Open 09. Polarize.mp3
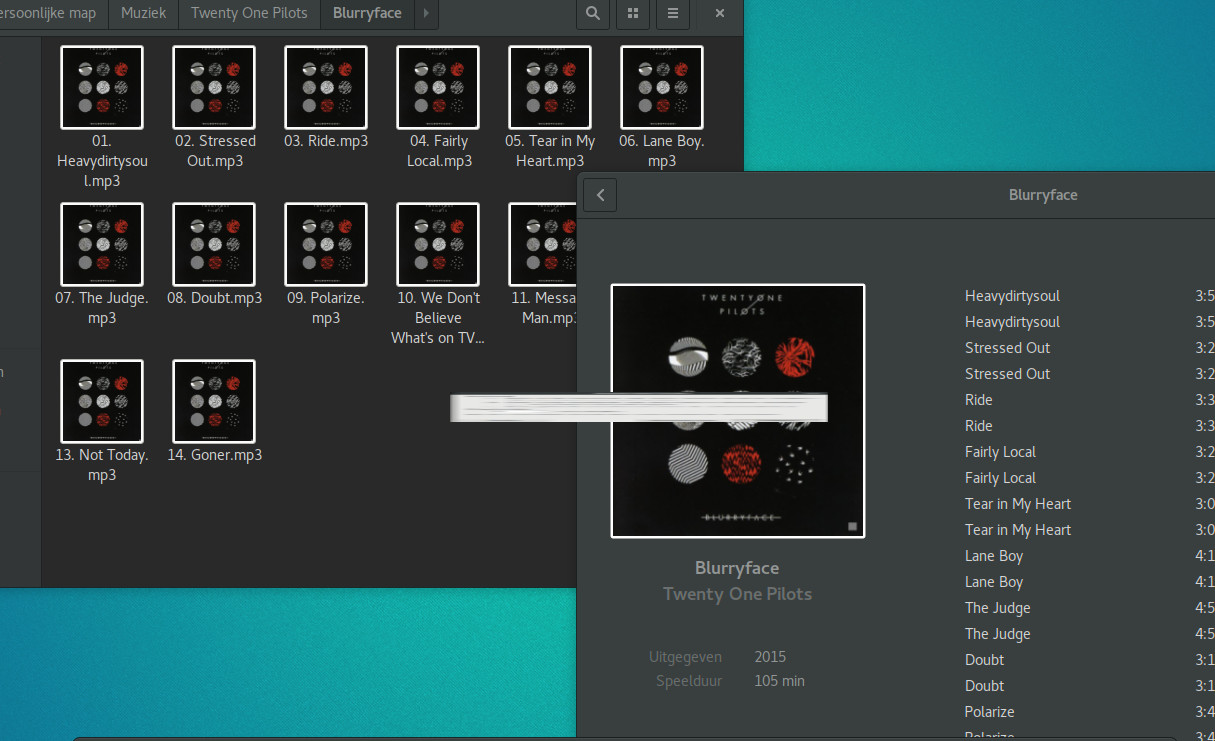The image size is (1215, 741). [326, 244]
